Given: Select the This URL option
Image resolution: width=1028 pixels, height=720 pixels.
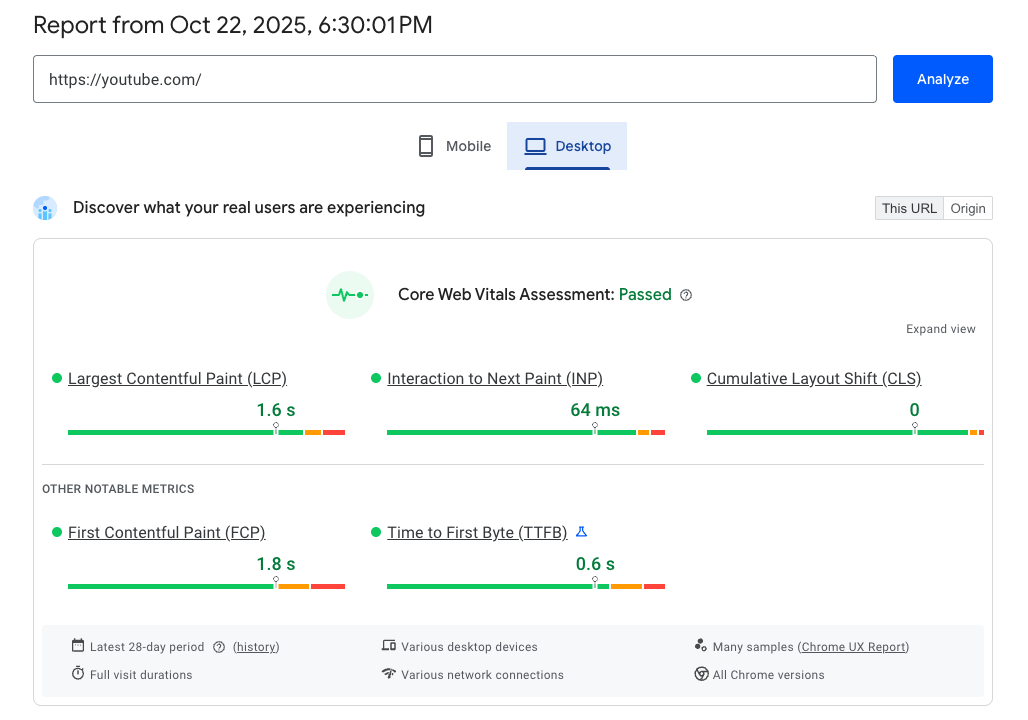Looking at the screenshot, I should pos(908,208).
